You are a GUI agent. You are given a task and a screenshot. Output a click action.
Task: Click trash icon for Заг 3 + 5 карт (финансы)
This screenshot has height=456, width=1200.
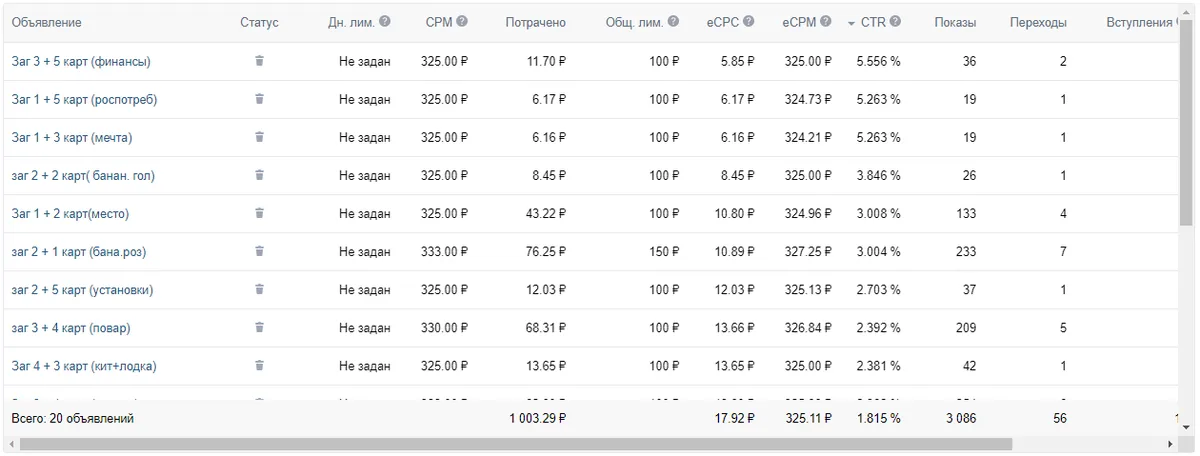(259, 61)
